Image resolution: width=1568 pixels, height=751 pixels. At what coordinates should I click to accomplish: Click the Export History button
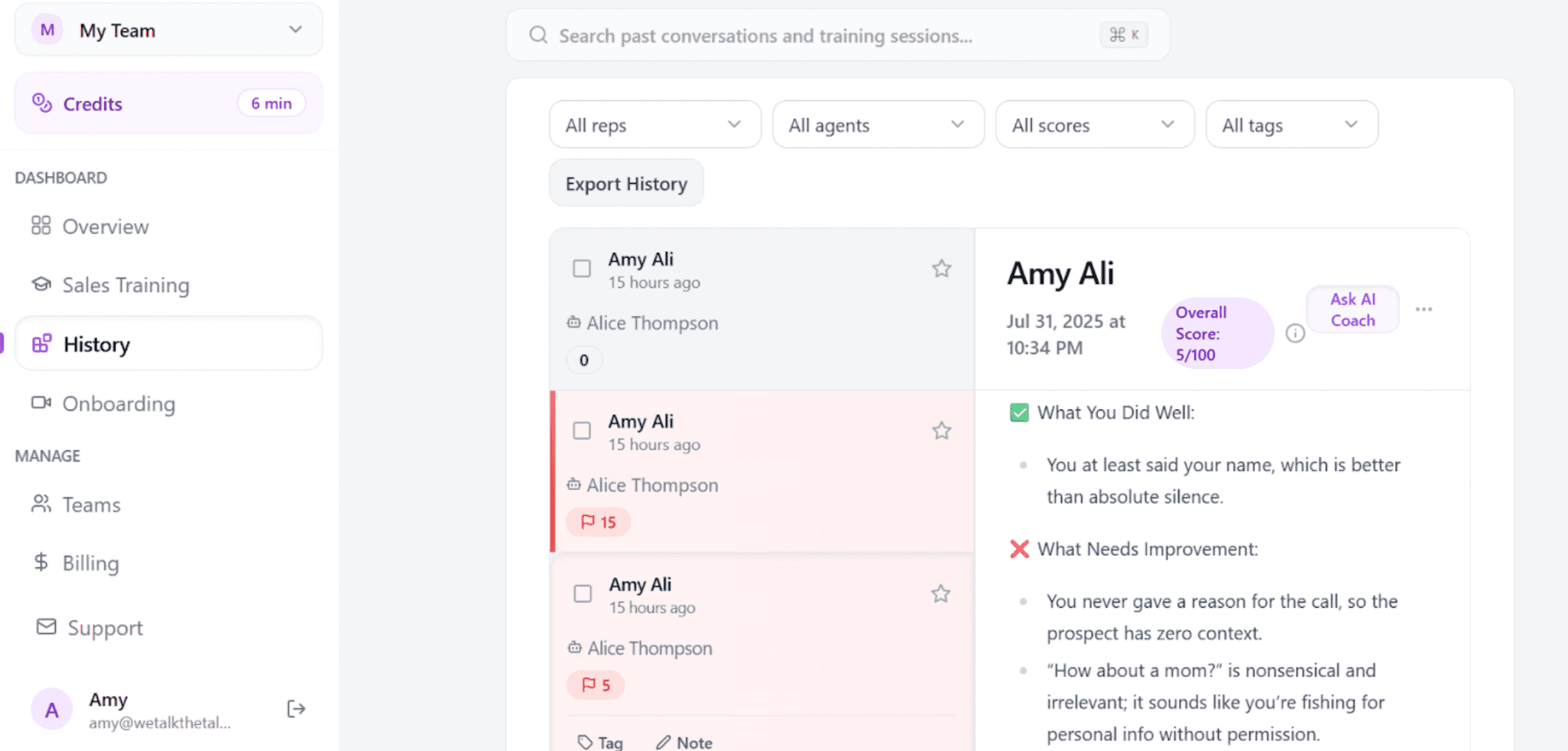coord(626,183)
